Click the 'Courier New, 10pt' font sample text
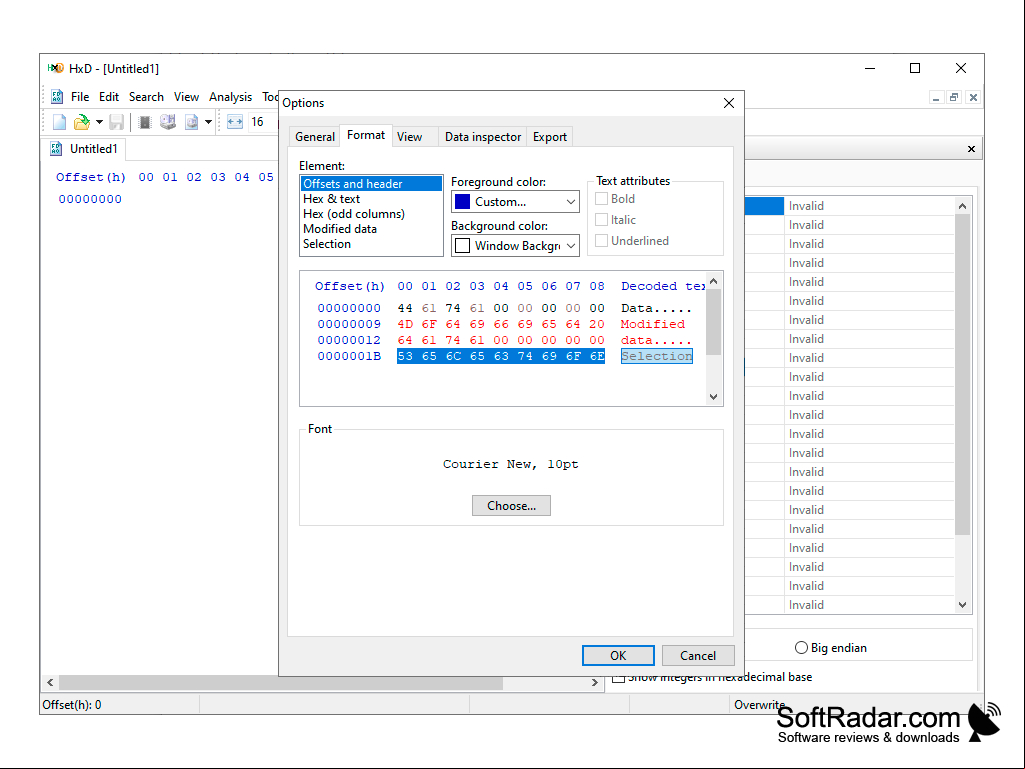1025x769 pixels. 511,464
